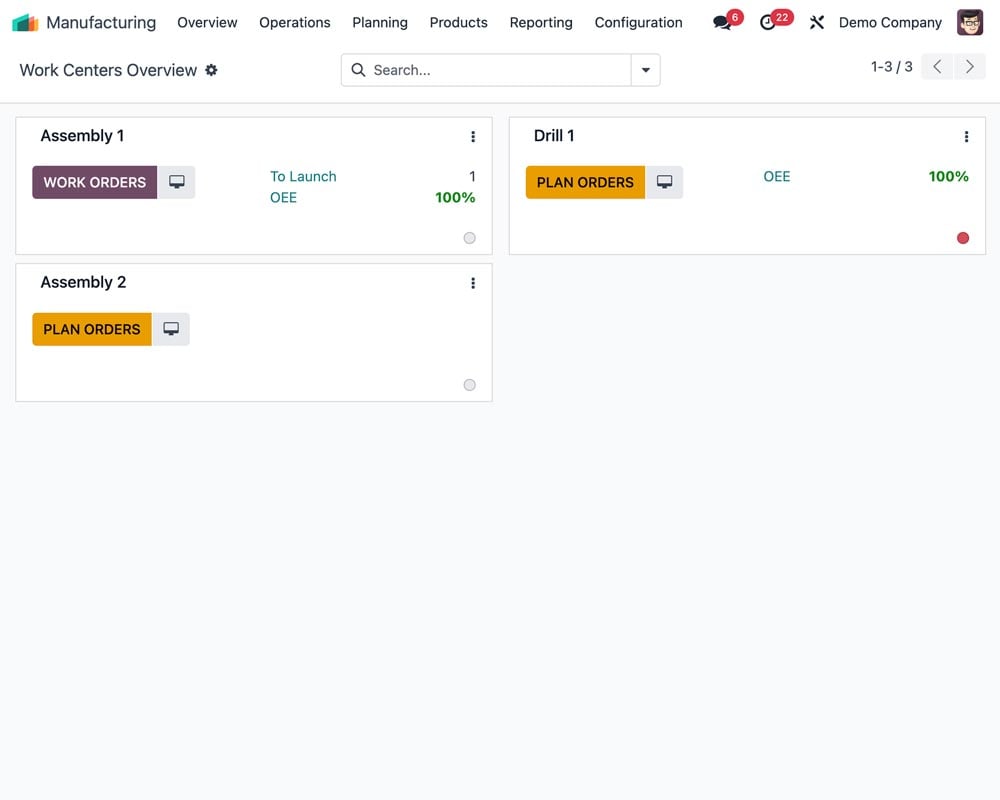The width and height of the screenshot is (1000, 800).
Task: Open the tablet view icon for Assembly 2
Action: pos(171,329)
